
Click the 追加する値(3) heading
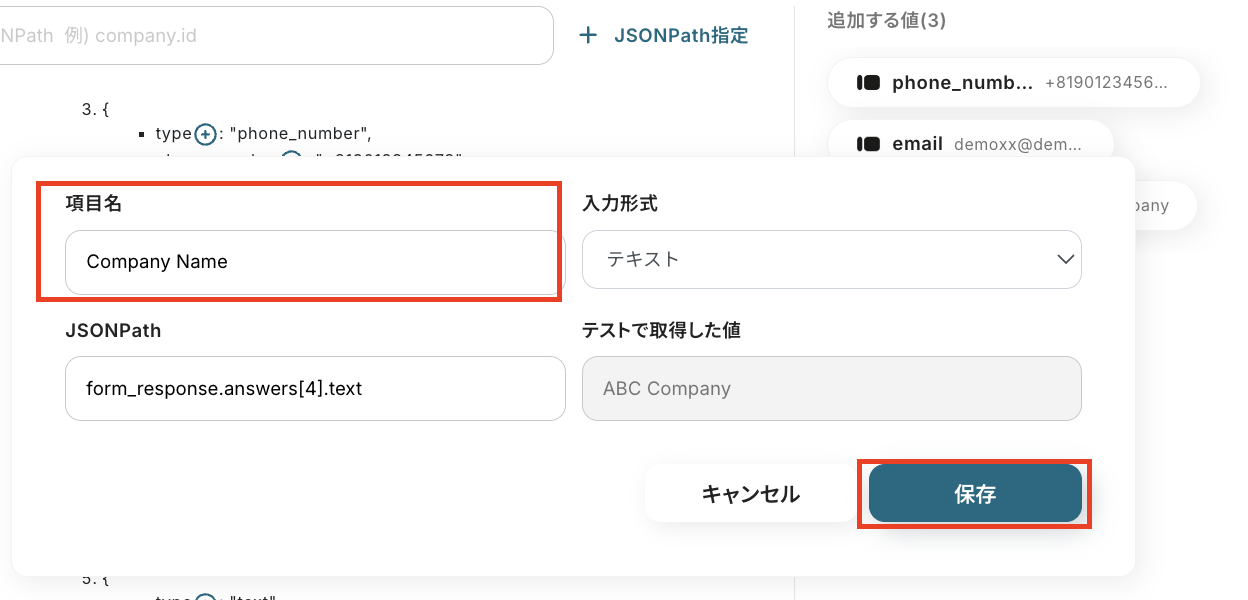tap(886, 20)
